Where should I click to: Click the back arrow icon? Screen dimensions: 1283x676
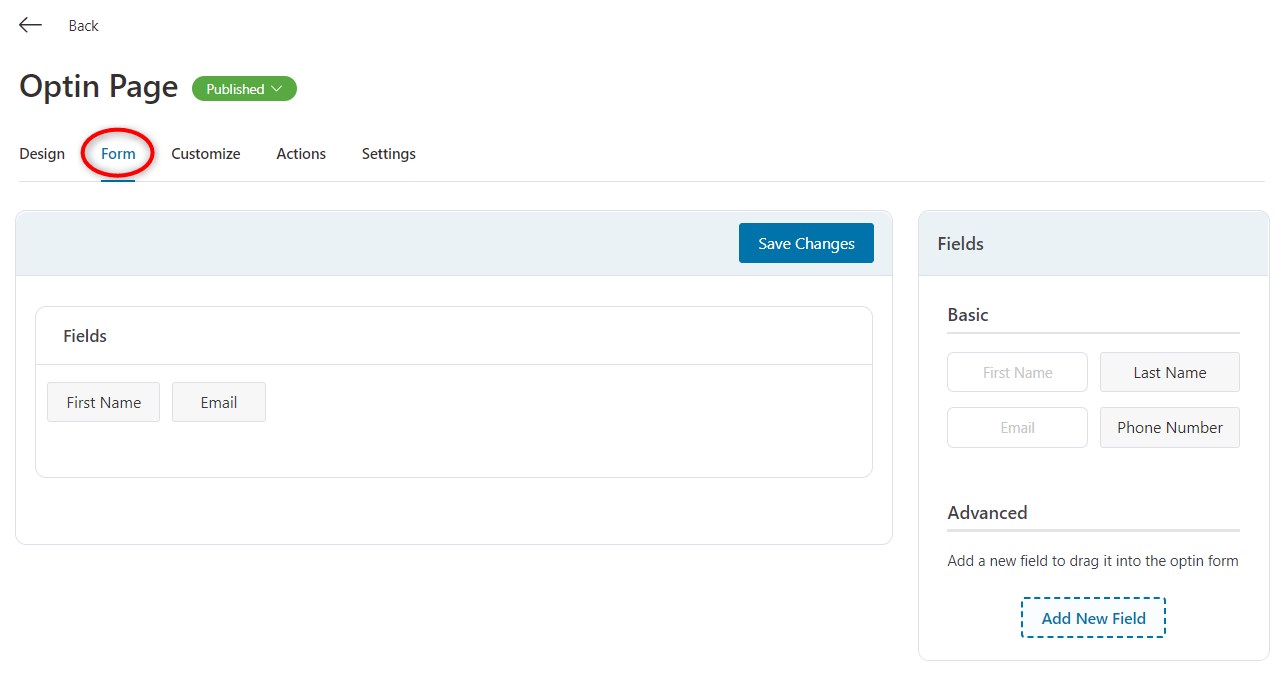click(29, 24)
